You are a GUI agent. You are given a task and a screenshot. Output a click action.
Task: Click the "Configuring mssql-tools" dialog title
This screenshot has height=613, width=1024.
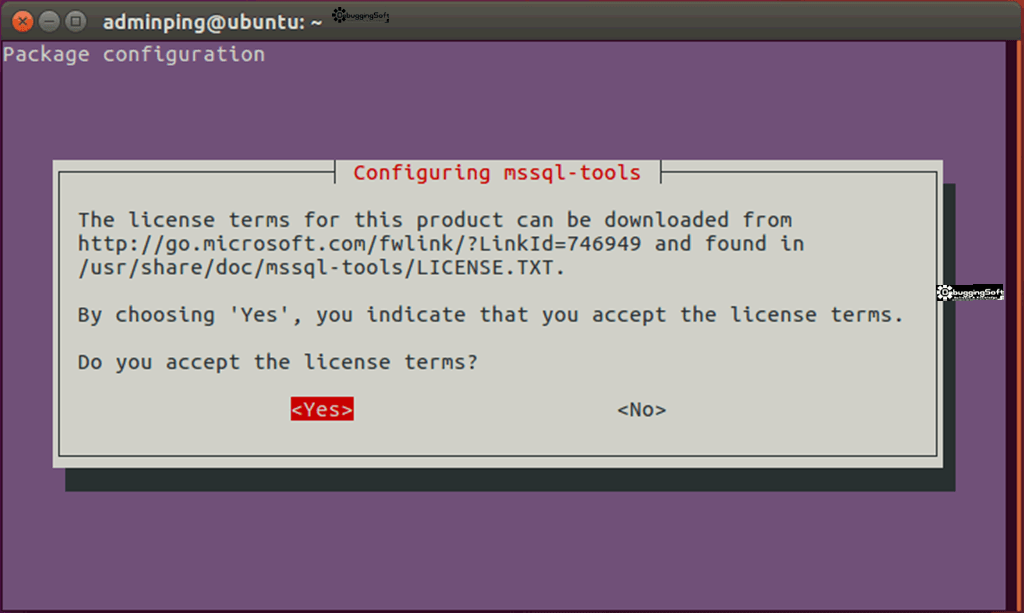[496, 173]
